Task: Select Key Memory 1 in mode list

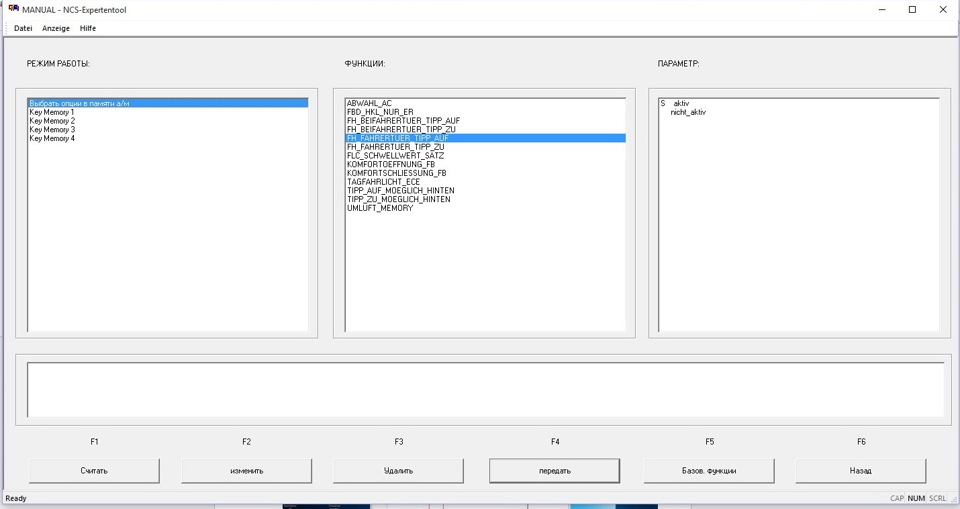Action: coord(168,112)
